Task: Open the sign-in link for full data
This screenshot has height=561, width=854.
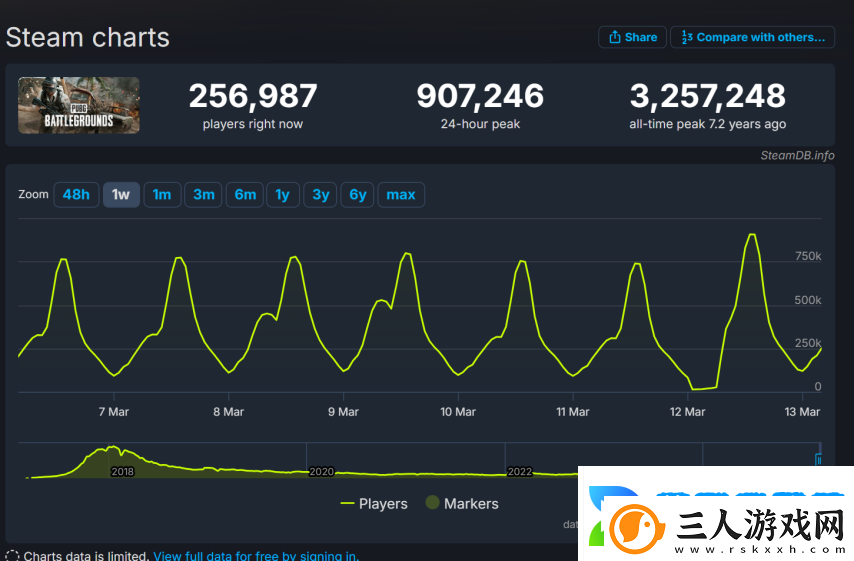Action: point(256,556)
